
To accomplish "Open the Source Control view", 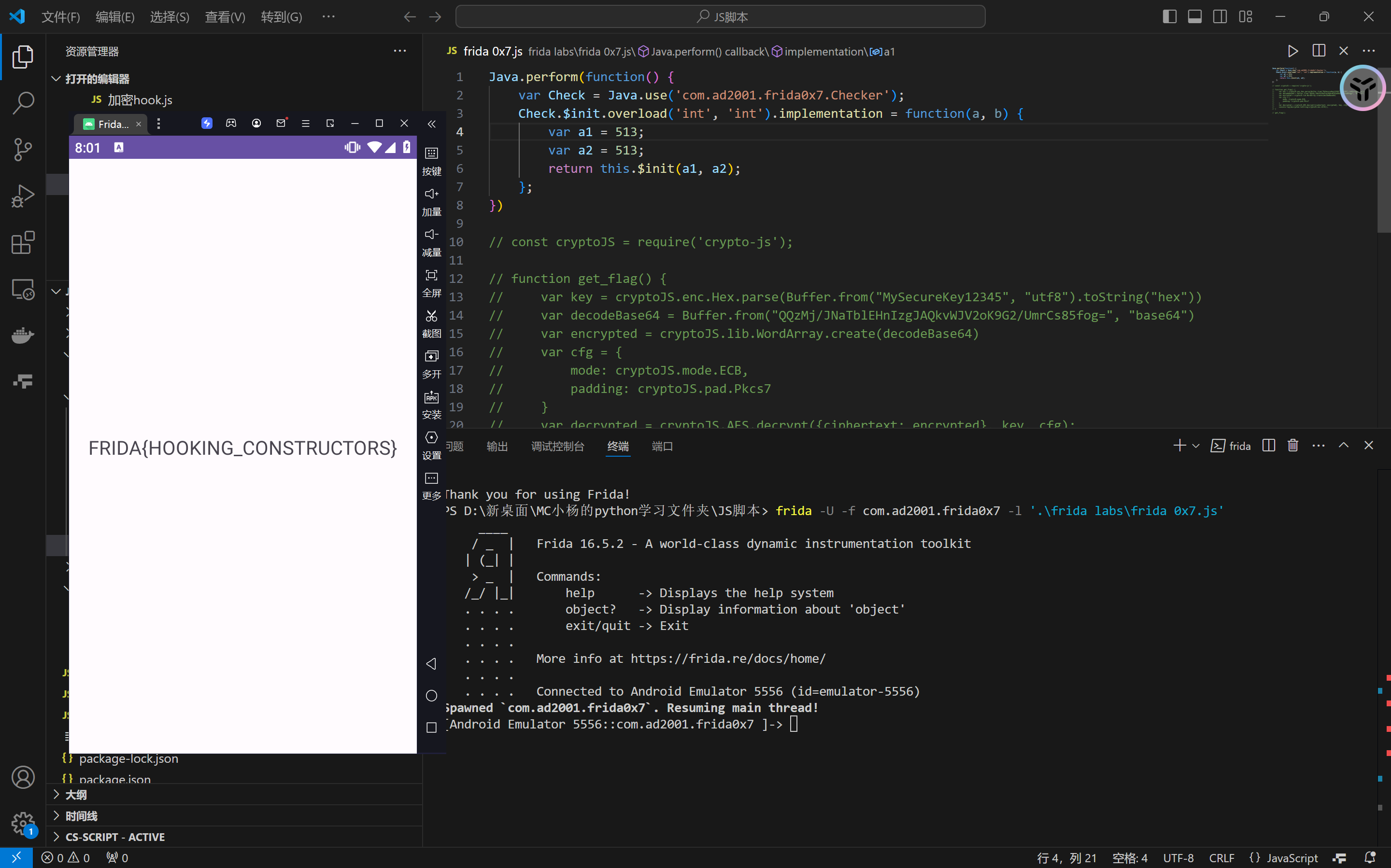I will coord(23,149).
